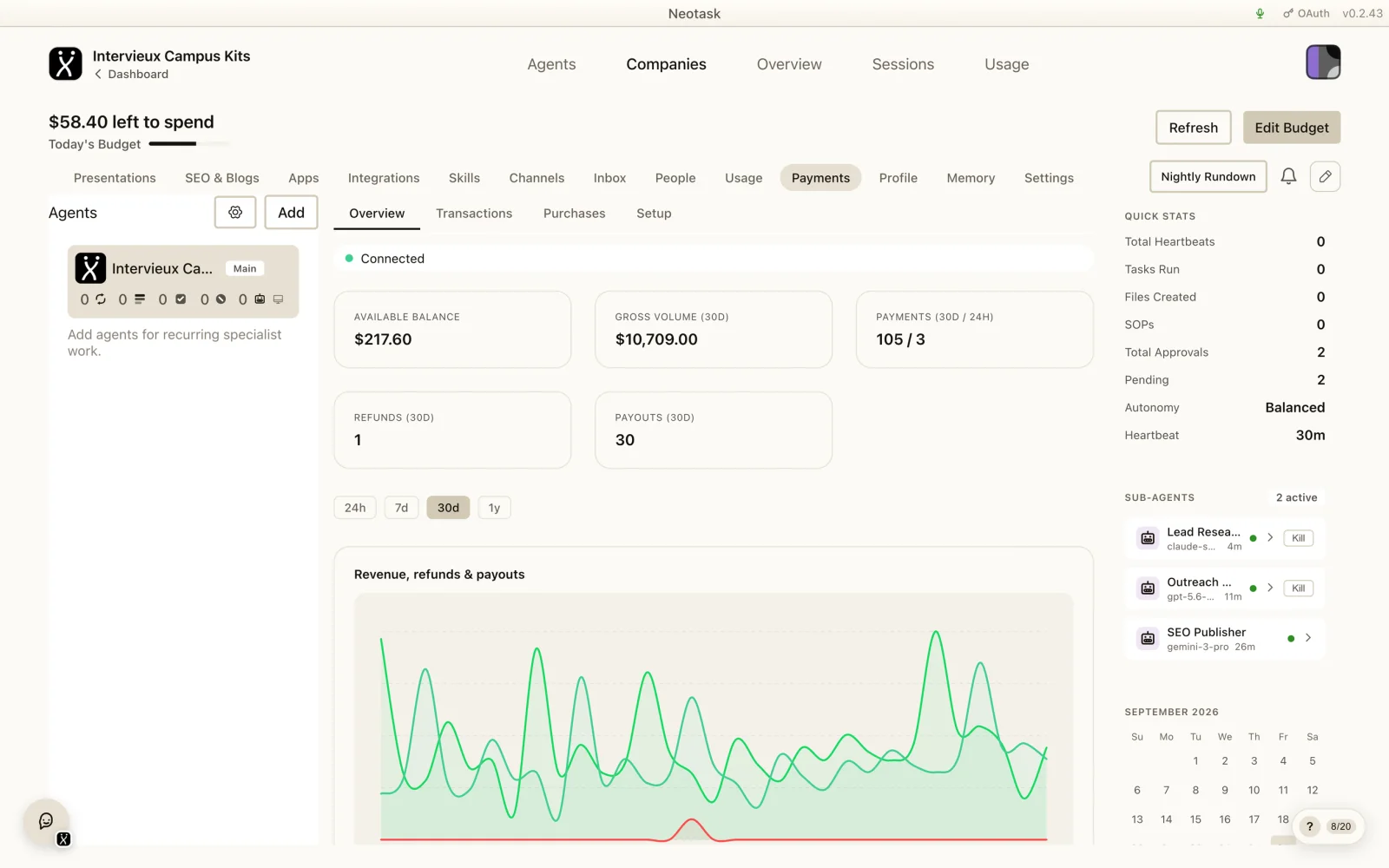This screenshot has width=1389, height=868.
Task: Select September 10 in the calendar
Action: point(1254,790)
